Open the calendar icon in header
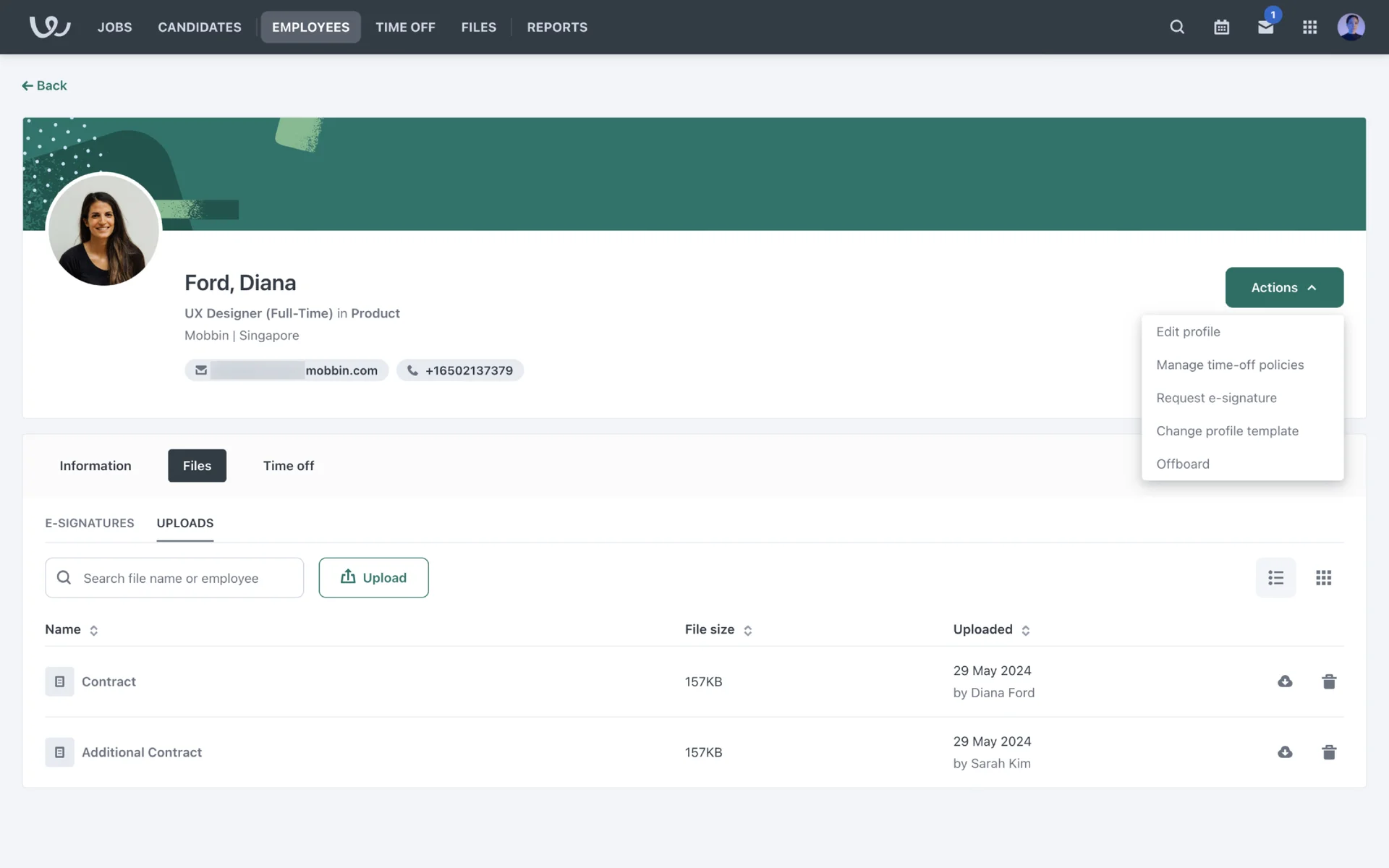Image resolution: width=1389 pixels, height=868 pixels. (x=1221, y=27)
